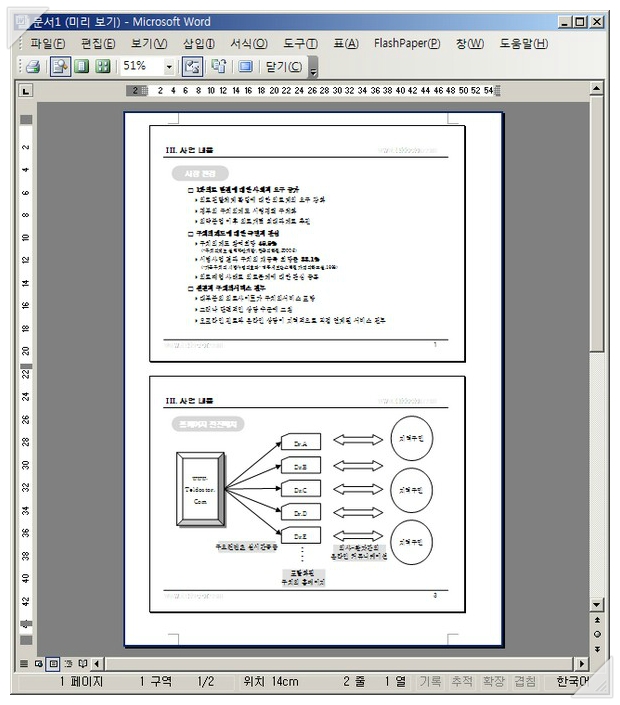Click the Full Screen icon
Viewport: 620px width, 705px height.
point(245,67)
